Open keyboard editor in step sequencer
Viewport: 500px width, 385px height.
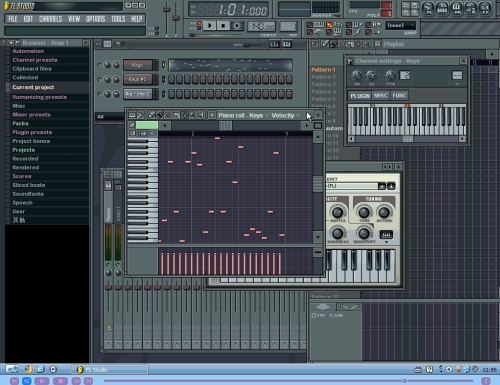287,44
